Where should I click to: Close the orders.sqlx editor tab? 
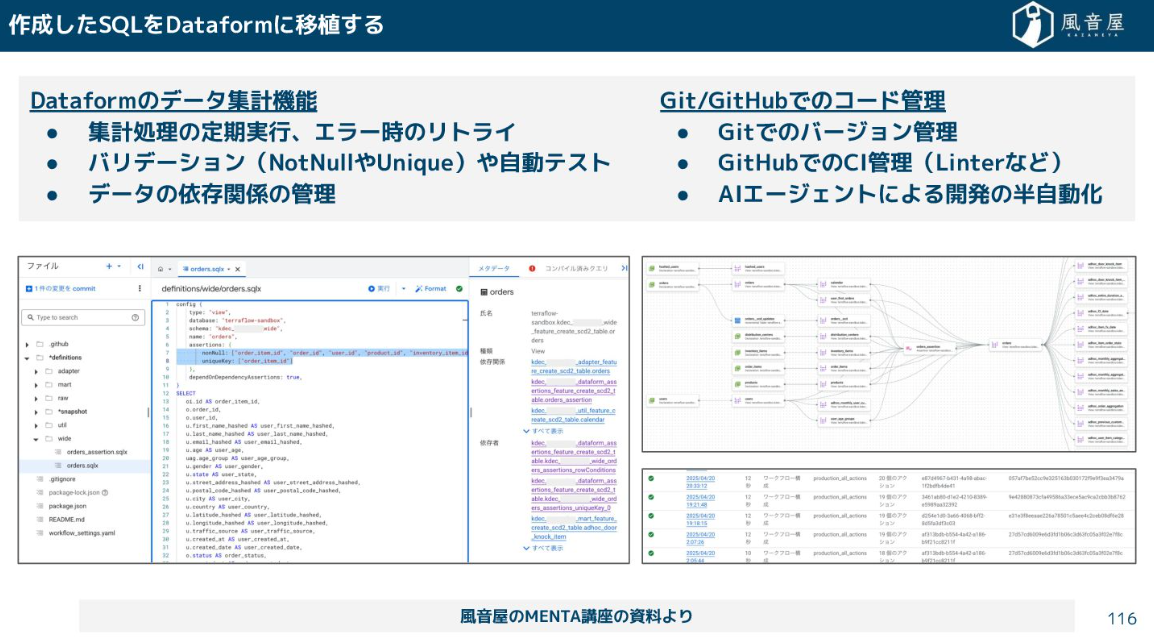click(x=237, y=269)
